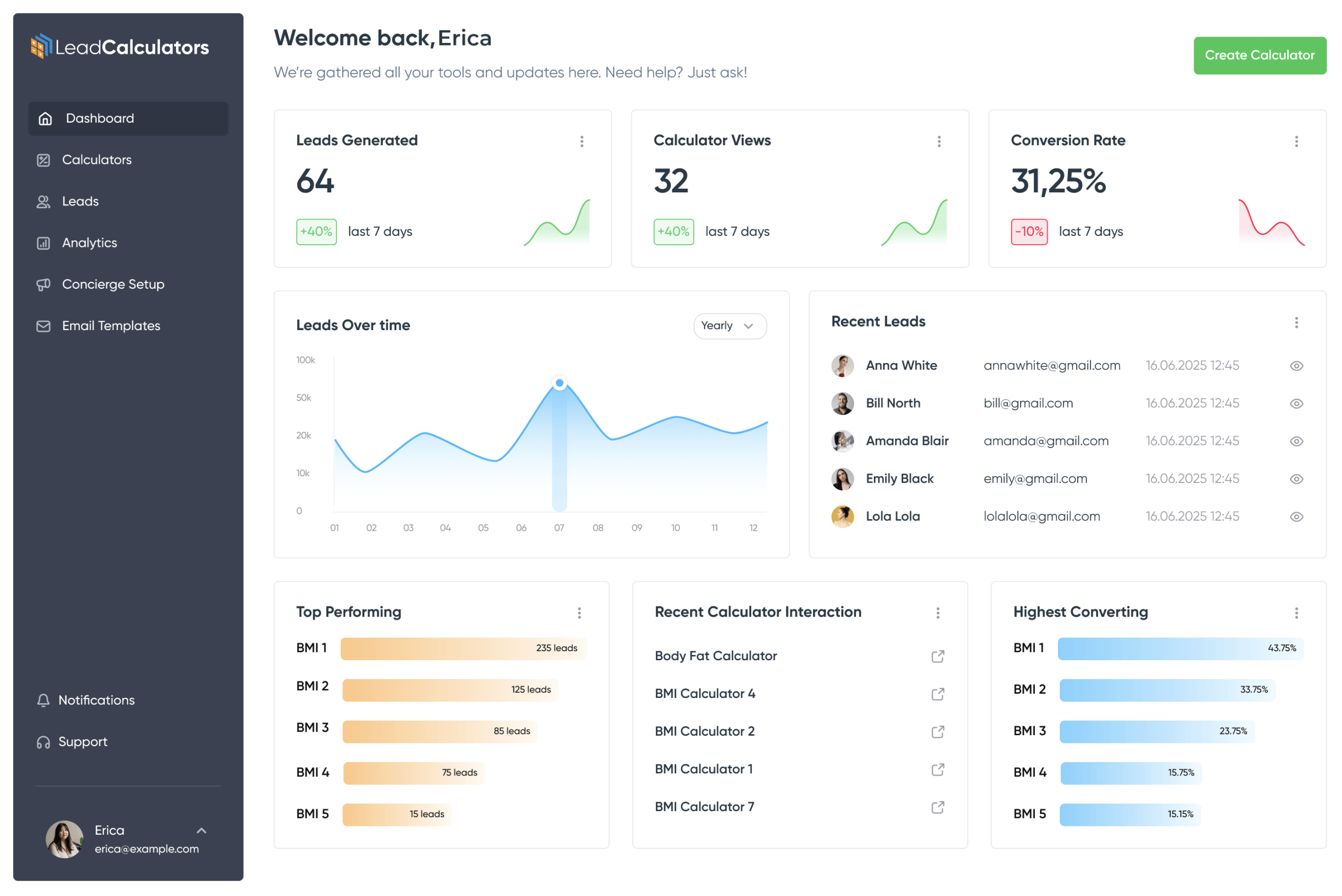The image size is (1342, 896).
Task: Click the Concierge Setup megaphone icon
Action: (44, 284)
